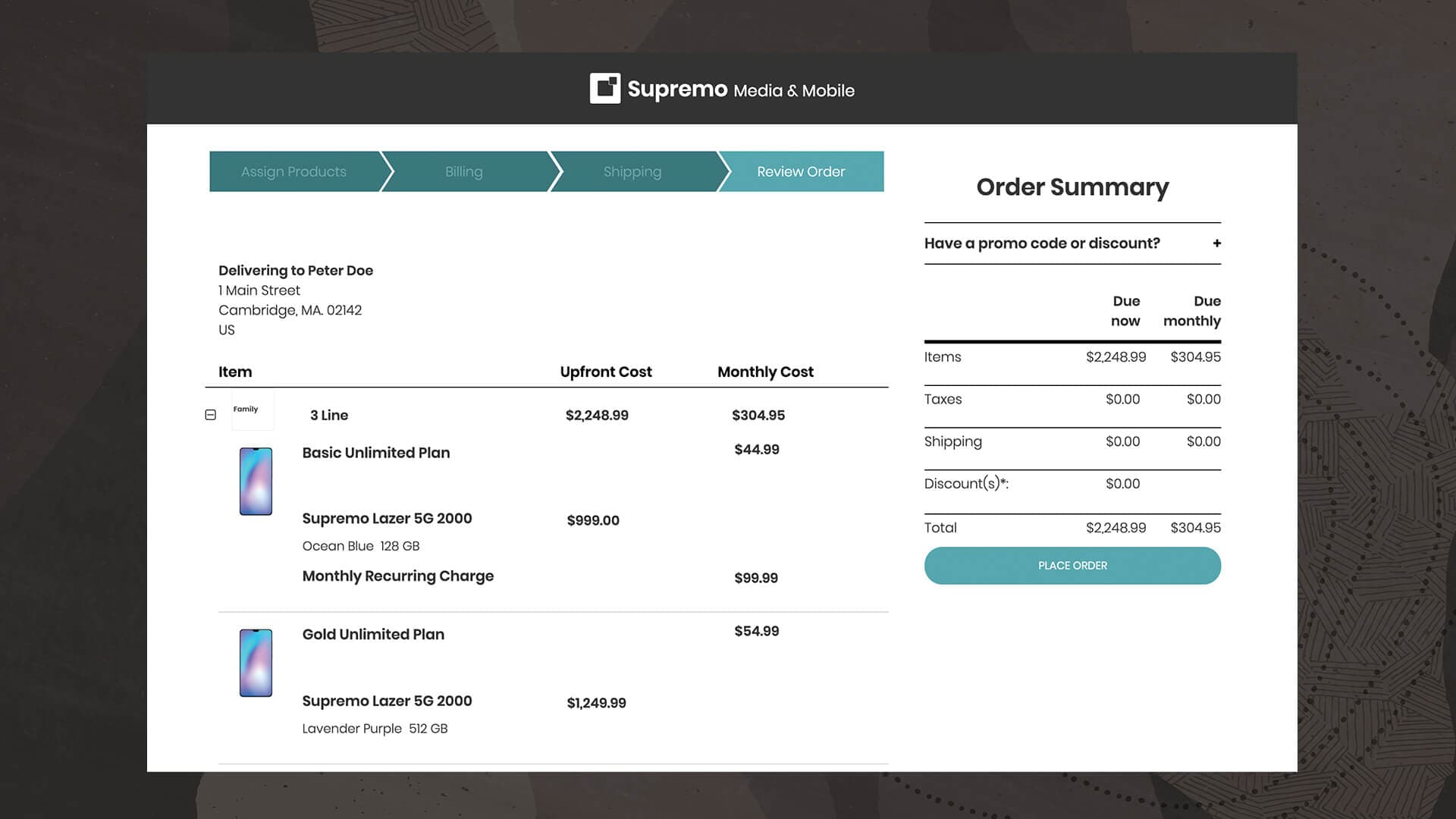This screenshot has height=819, width=1456.
Task: Go back to the Assign Products step
Action: point(293,171)
